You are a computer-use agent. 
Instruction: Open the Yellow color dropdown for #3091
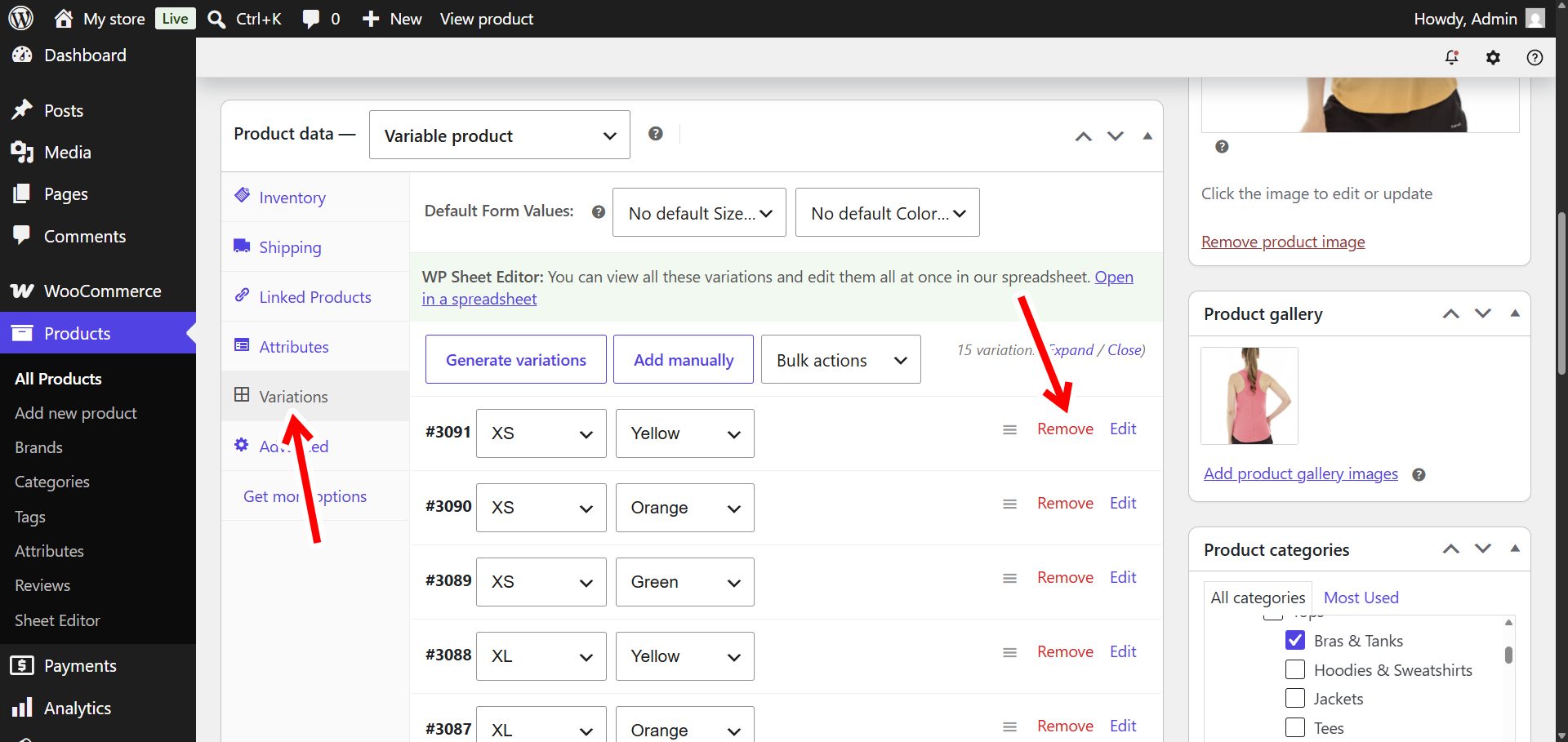[685, 433]
